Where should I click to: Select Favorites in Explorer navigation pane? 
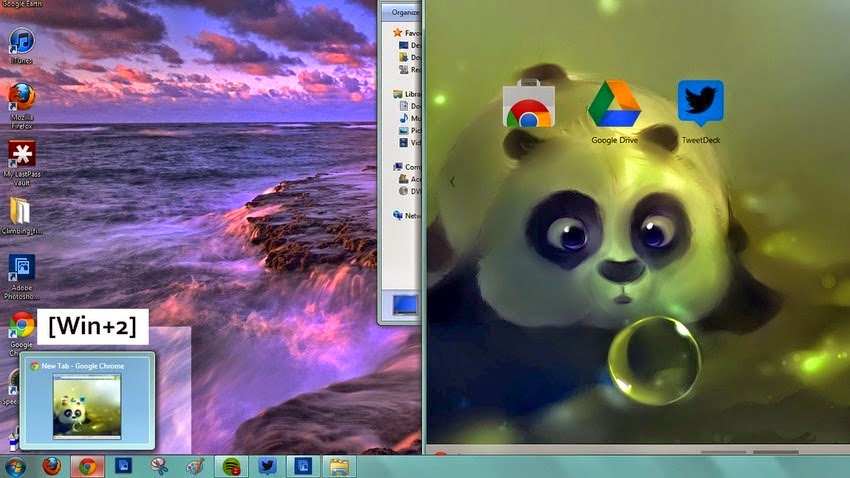pos(407,33)
